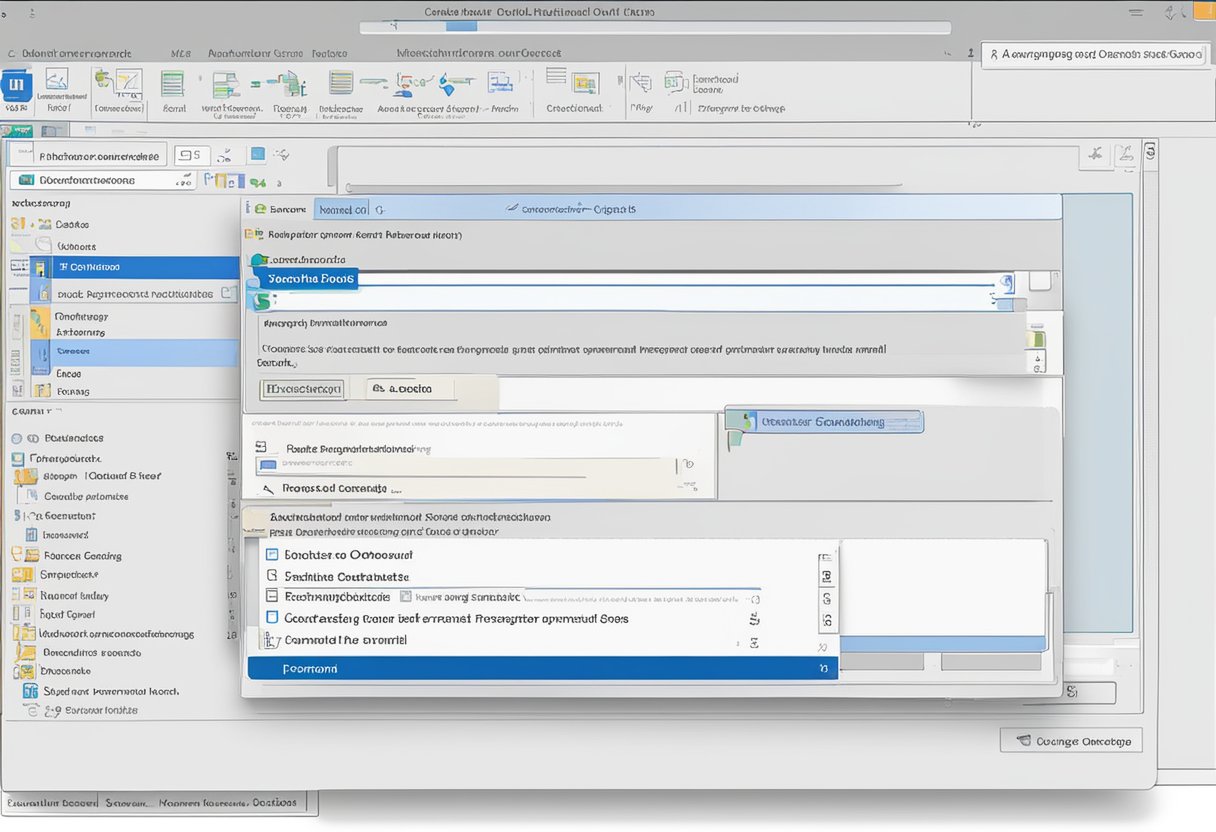The width and height of the screenshot is (1216, 832).
Task: Click the Coange Onestep button at bottom right
Action: pyautogui.click(x=1070, y=740)
